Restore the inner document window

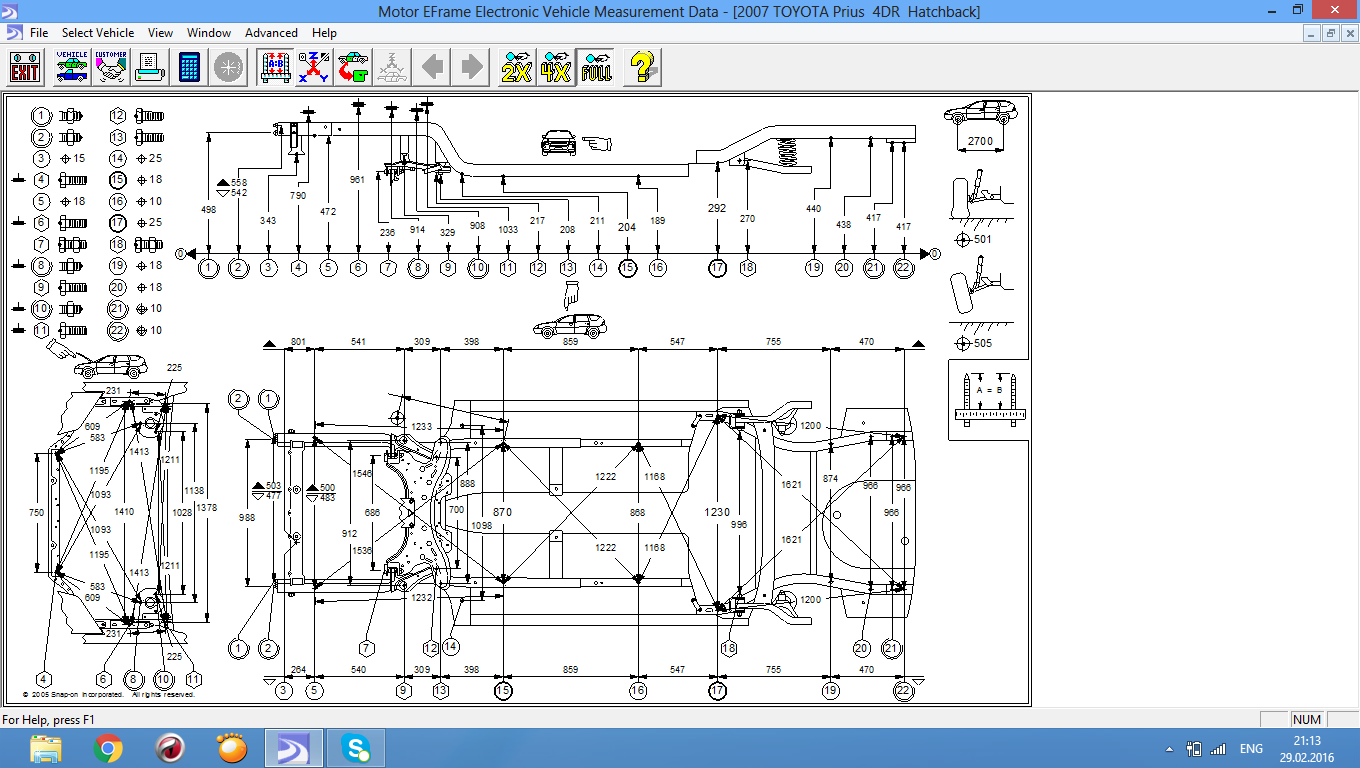pos(1331,33)
